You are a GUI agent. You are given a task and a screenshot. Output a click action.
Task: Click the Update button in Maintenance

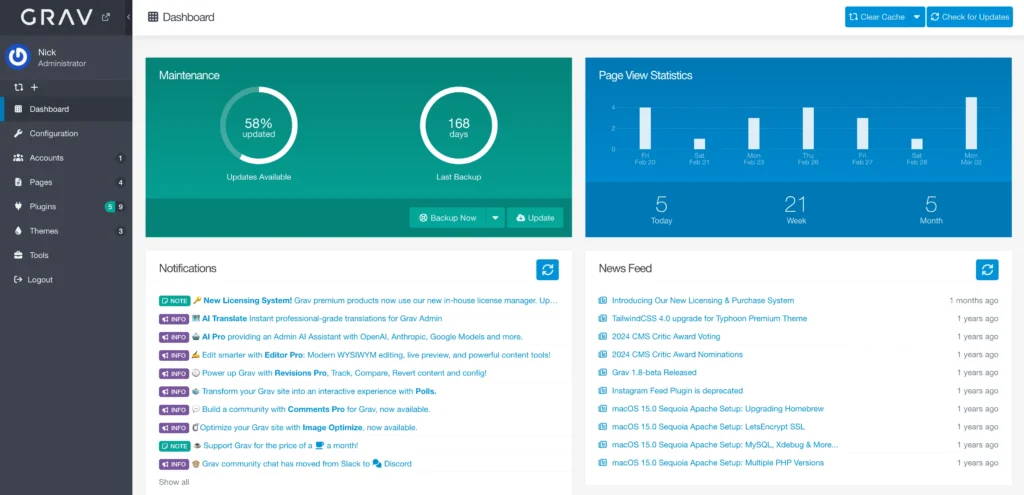535,217
